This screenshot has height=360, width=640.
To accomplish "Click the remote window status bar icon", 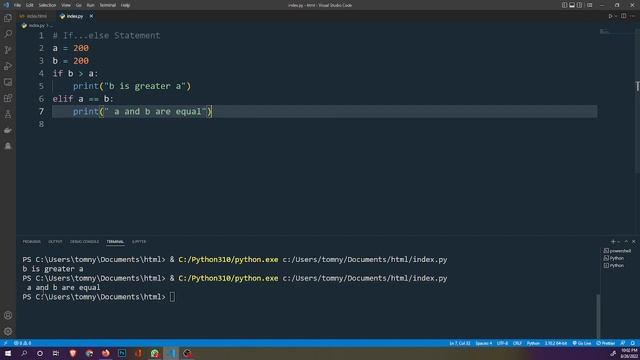I will (x=5, y=343).
